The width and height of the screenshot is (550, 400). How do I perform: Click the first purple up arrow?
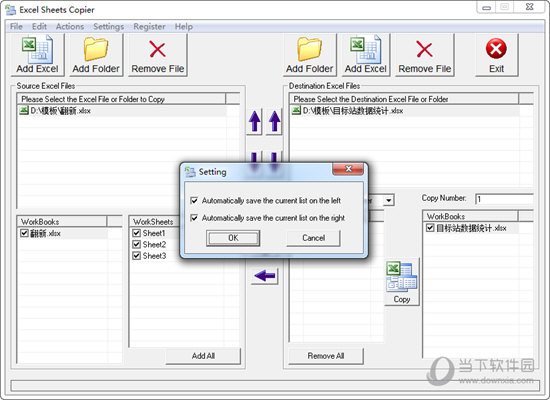tap(255, 121)
